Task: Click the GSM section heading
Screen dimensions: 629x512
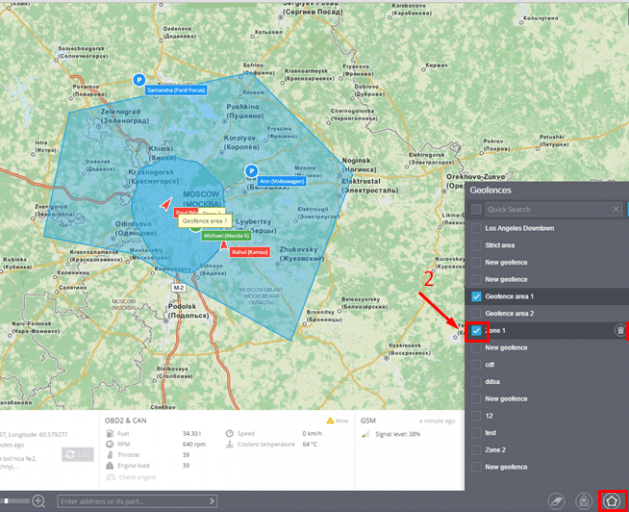Action: click(368, 421)
